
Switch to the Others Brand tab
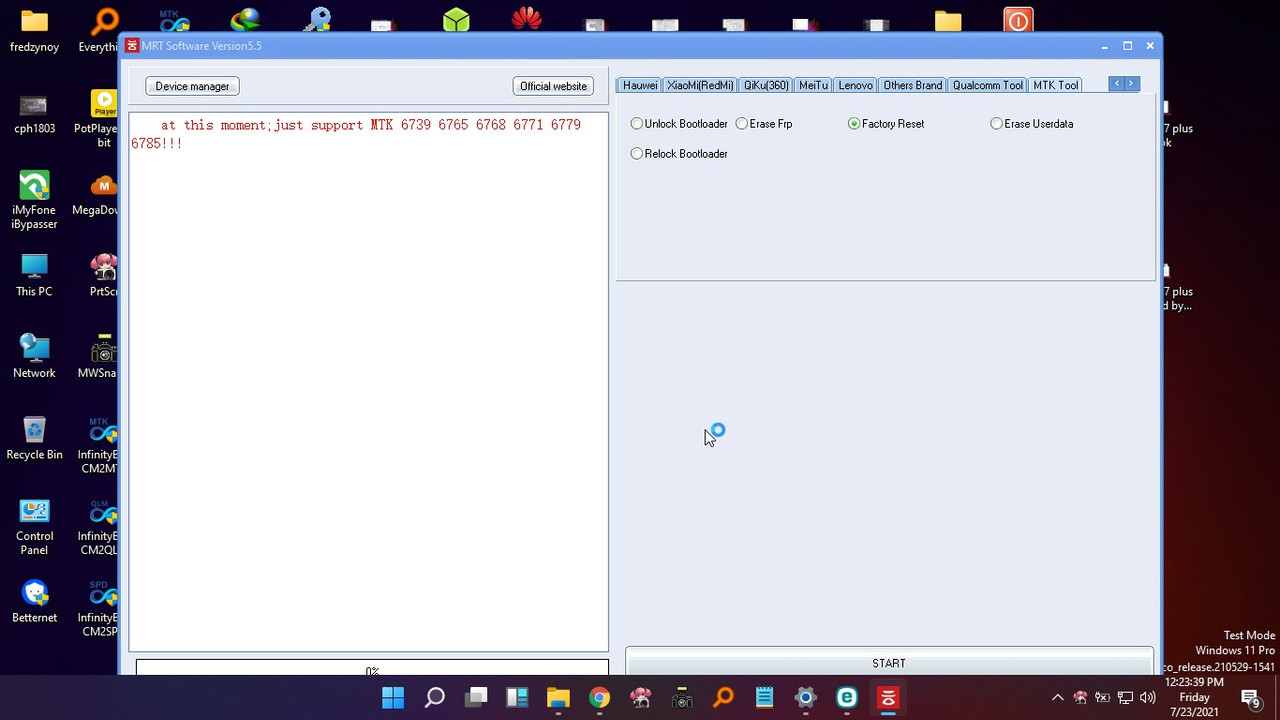(x=912, y=85)
